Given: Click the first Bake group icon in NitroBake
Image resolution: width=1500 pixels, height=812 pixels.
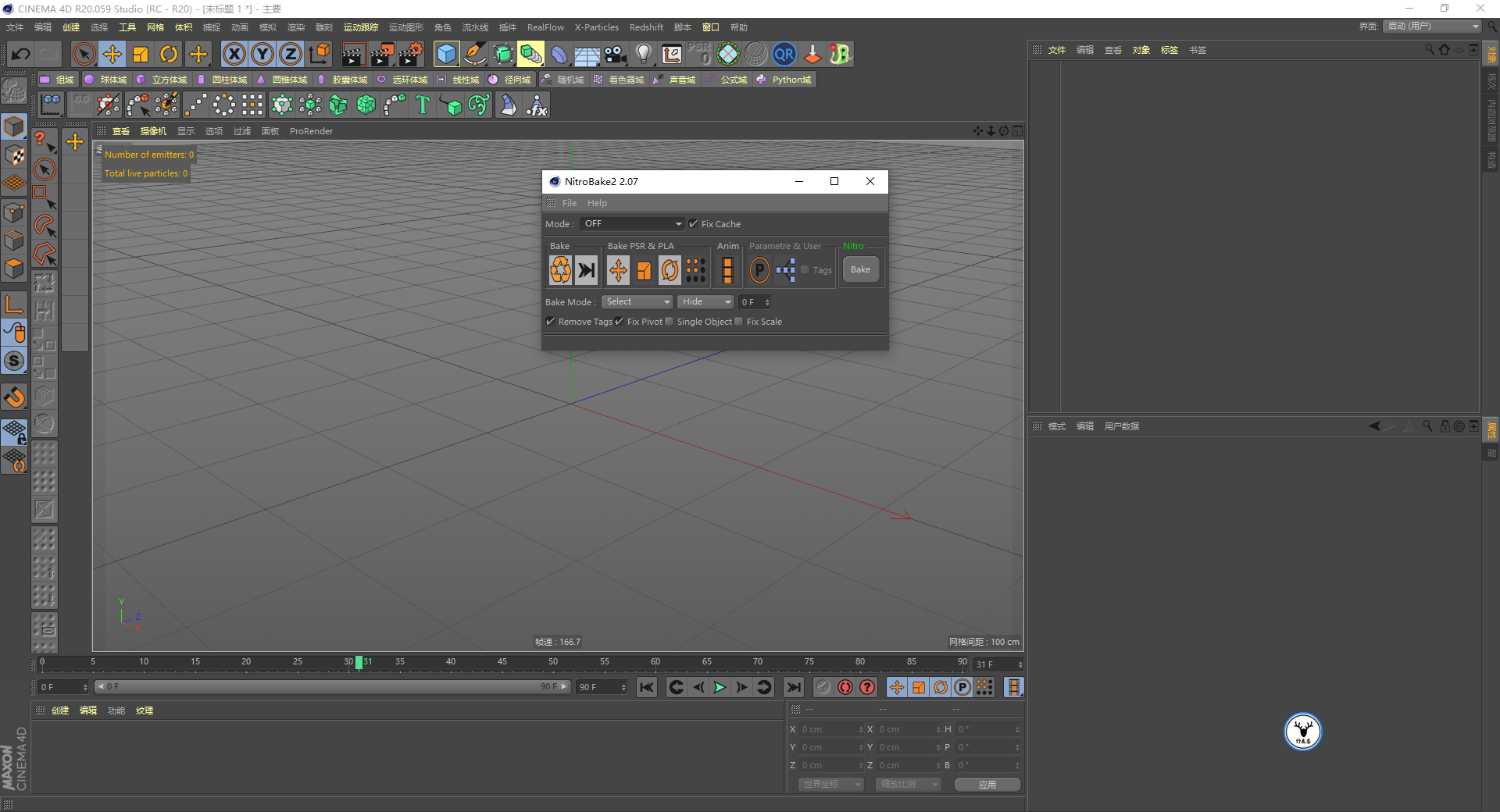Looking at the screenshot, I should click(561, 270).
